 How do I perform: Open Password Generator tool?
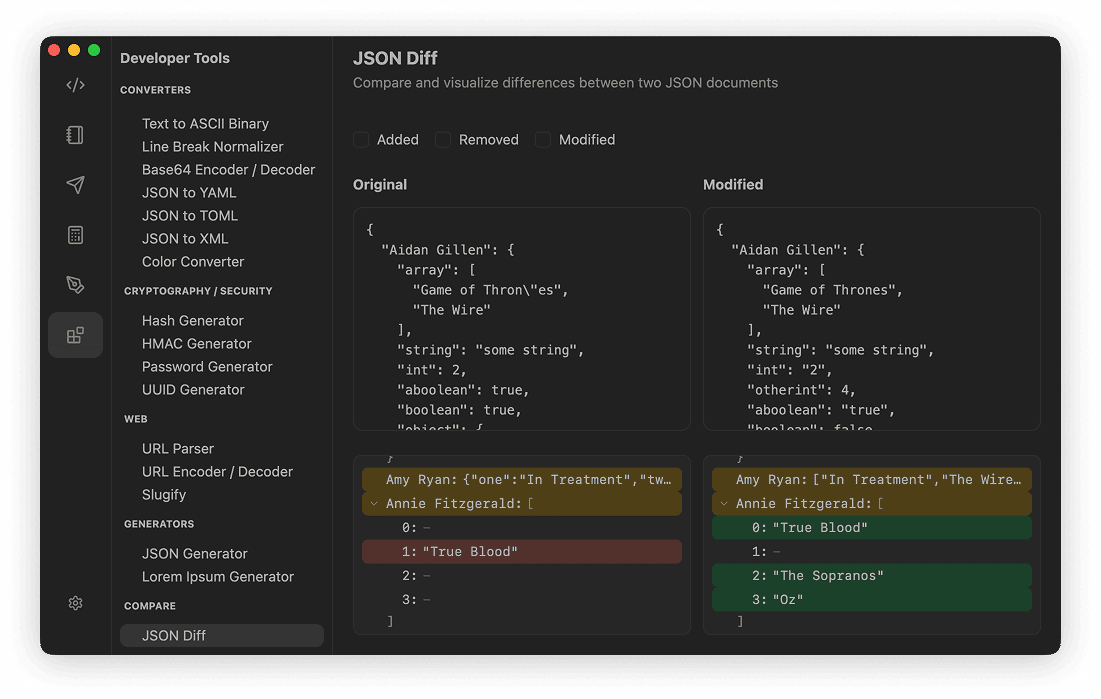(x=207, y=367)
